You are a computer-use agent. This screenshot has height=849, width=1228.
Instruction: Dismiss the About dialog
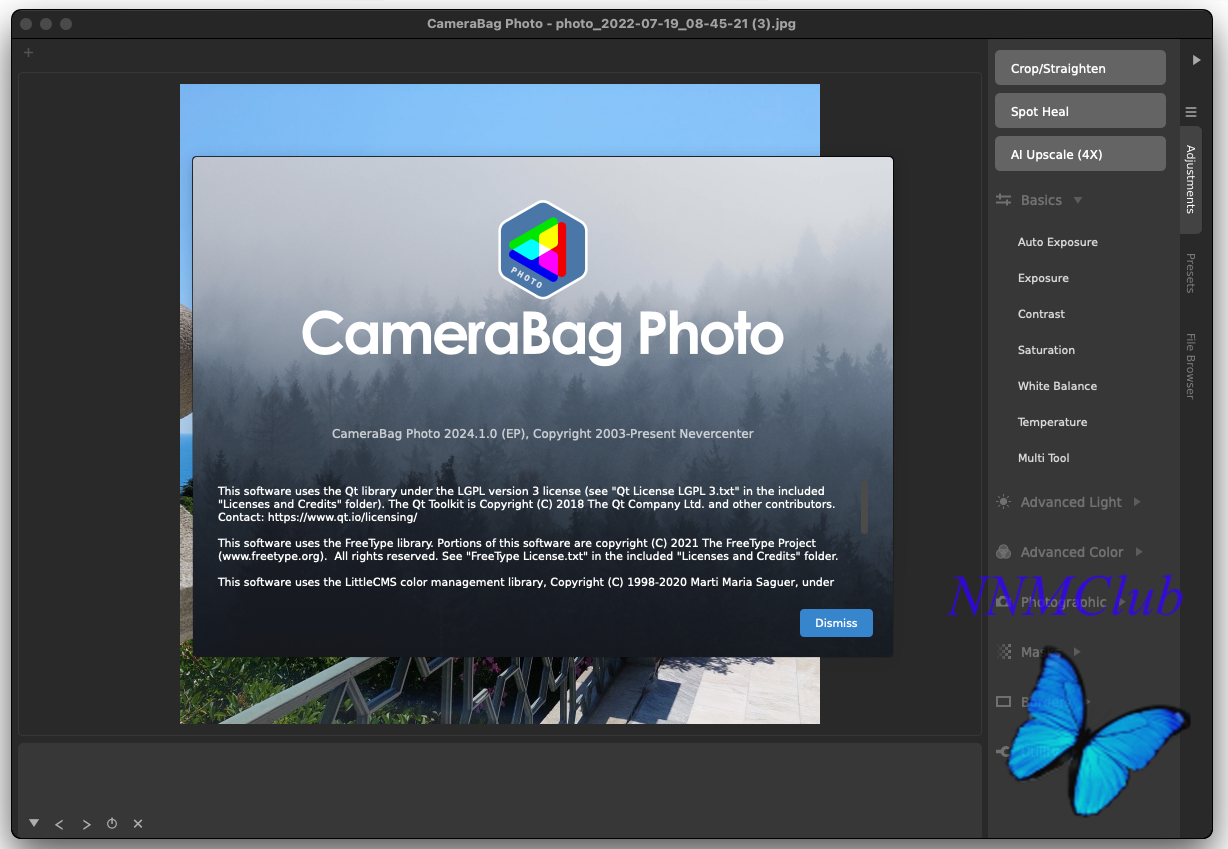click(836, 623)
